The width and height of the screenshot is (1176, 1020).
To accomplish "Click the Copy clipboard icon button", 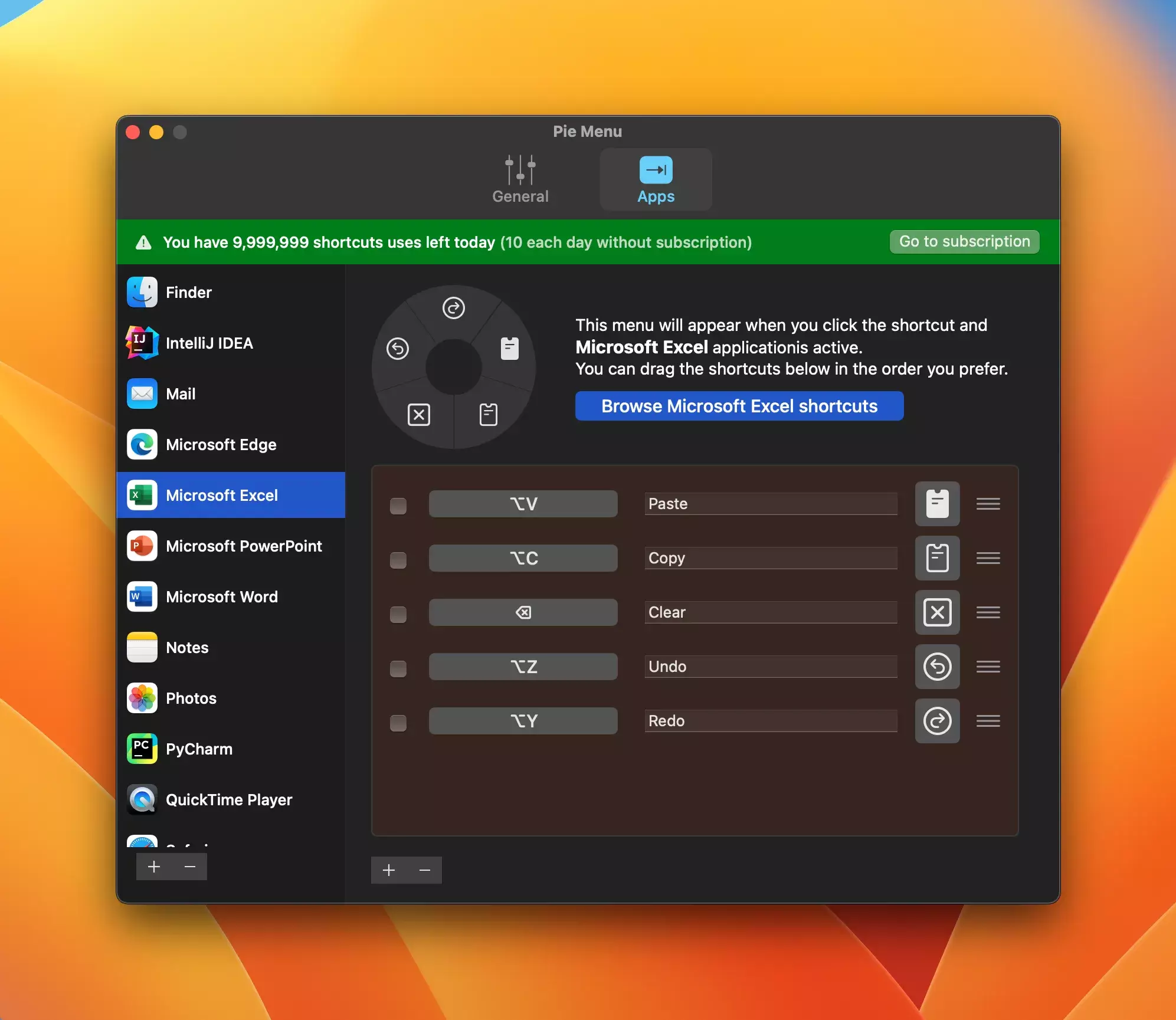I will coord(937,558).
